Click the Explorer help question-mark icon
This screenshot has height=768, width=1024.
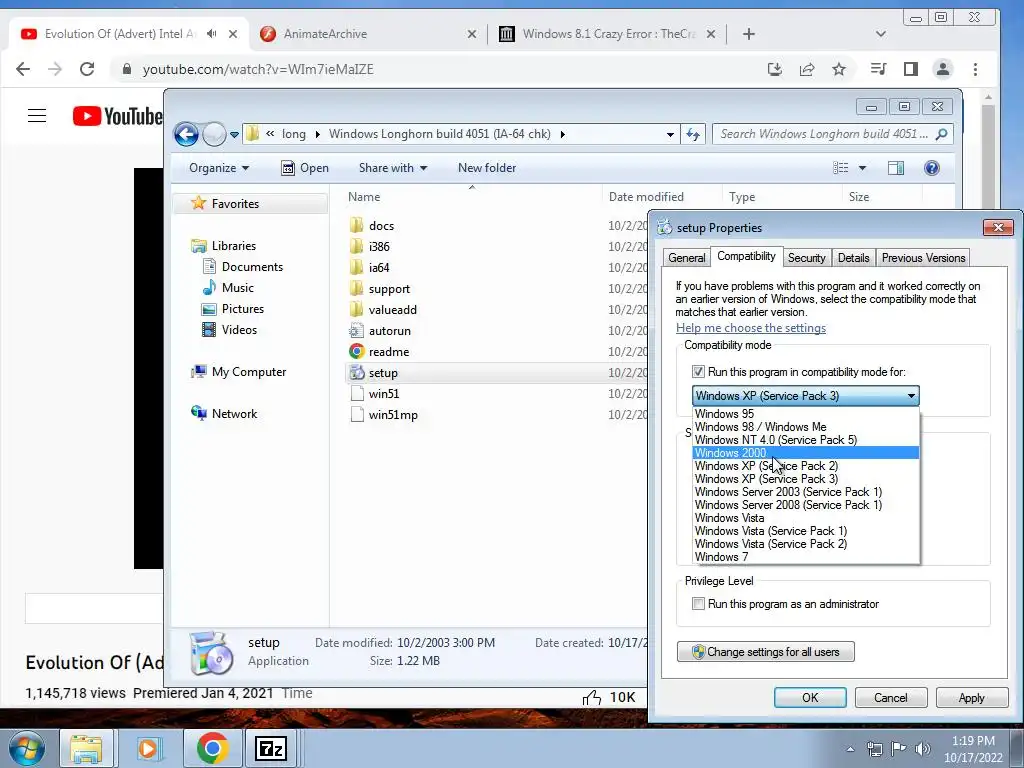point(932,168)
